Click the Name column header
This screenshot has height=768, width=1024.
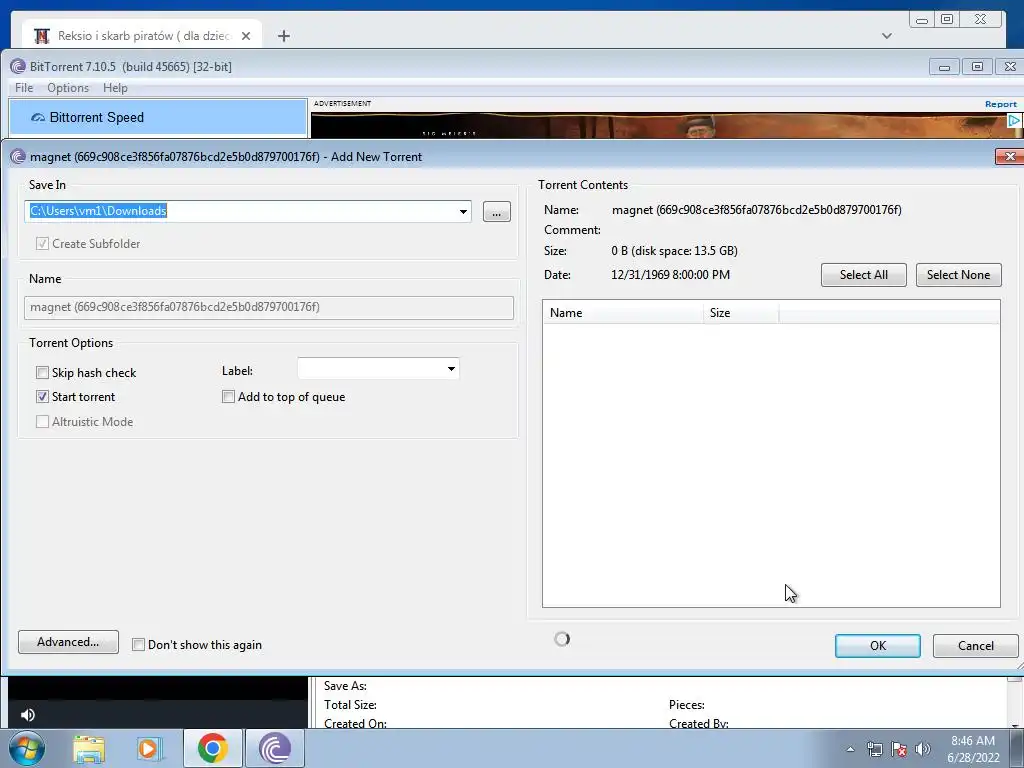623,313
